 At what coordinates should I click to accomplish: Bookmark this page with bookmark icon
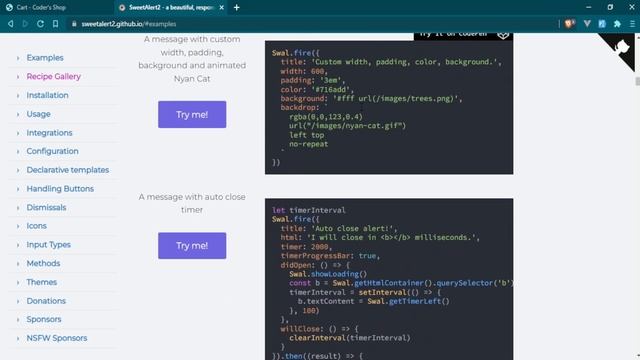[56, 24]
